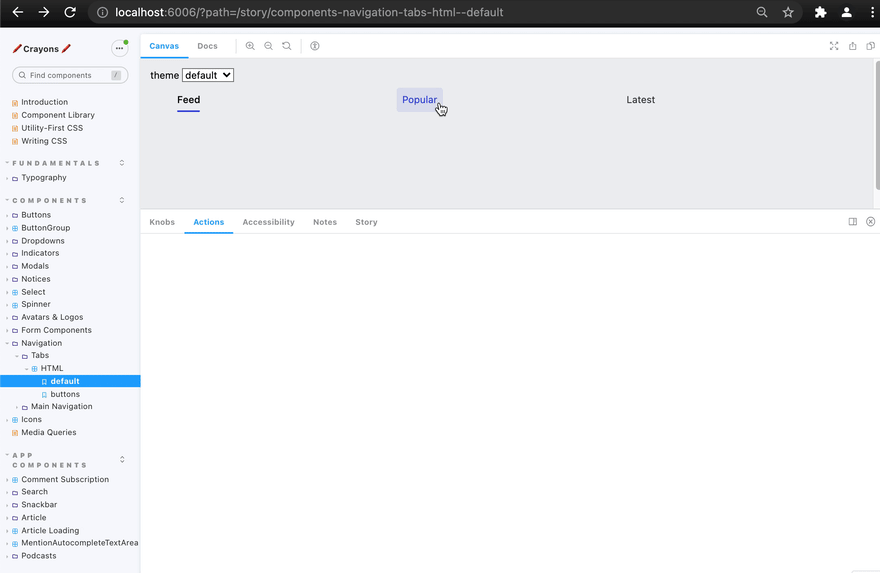Copy the canvas link

(x=870, y=46)
